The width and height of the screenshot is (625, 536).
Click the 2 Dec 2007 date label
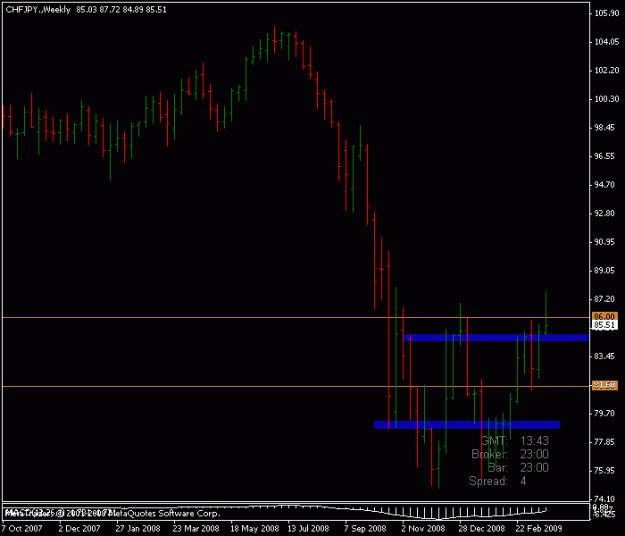pos(79,528)
